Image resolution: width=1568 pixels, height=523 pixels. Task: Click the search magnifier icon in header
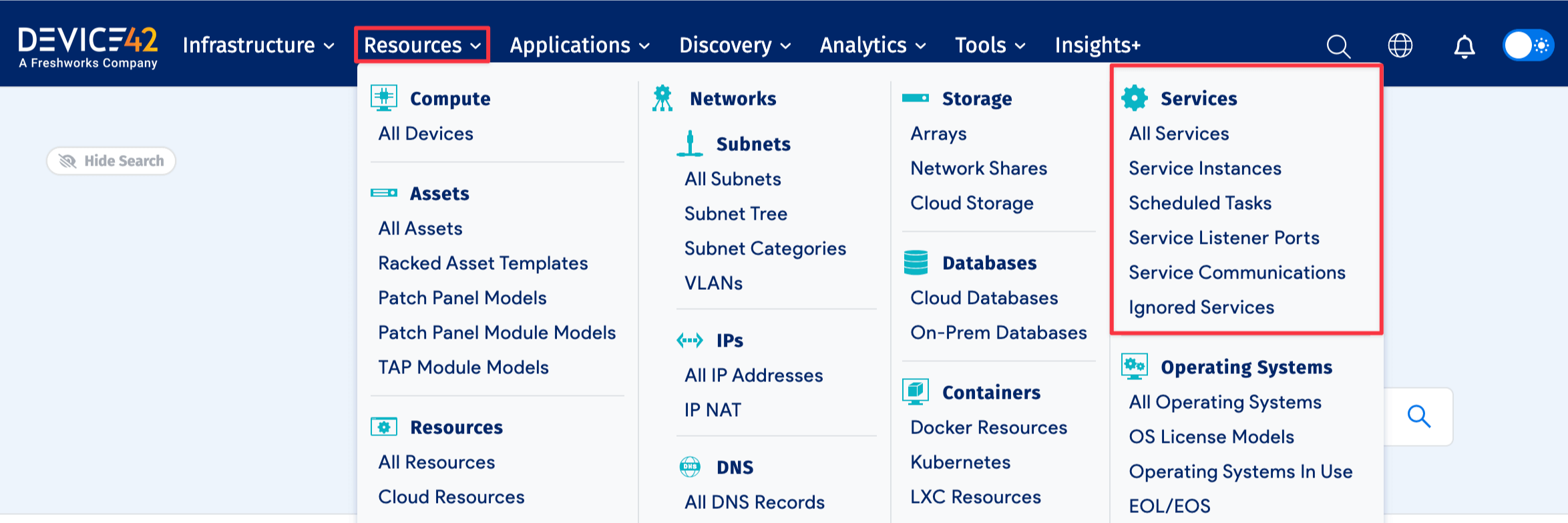1338,46
